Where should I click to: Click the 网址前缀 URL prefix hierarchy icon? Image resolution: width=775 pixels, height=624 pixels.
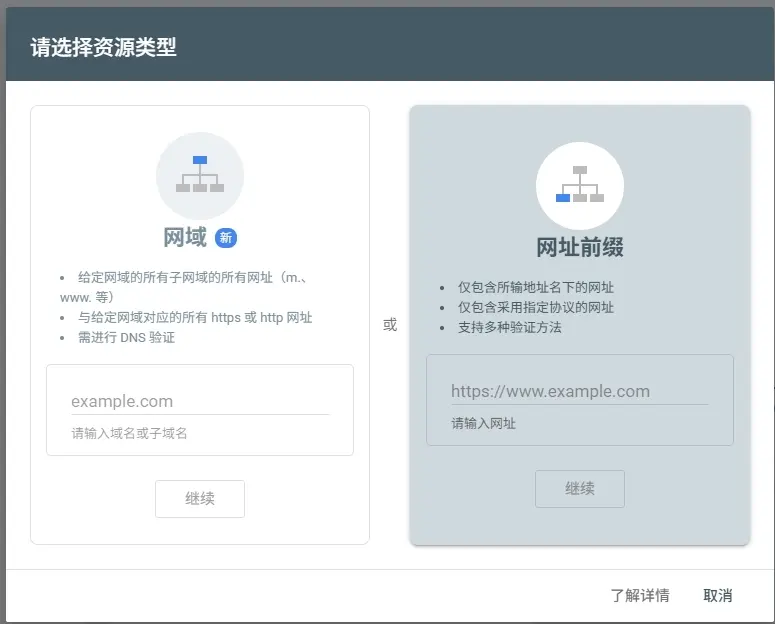[580, 185]
